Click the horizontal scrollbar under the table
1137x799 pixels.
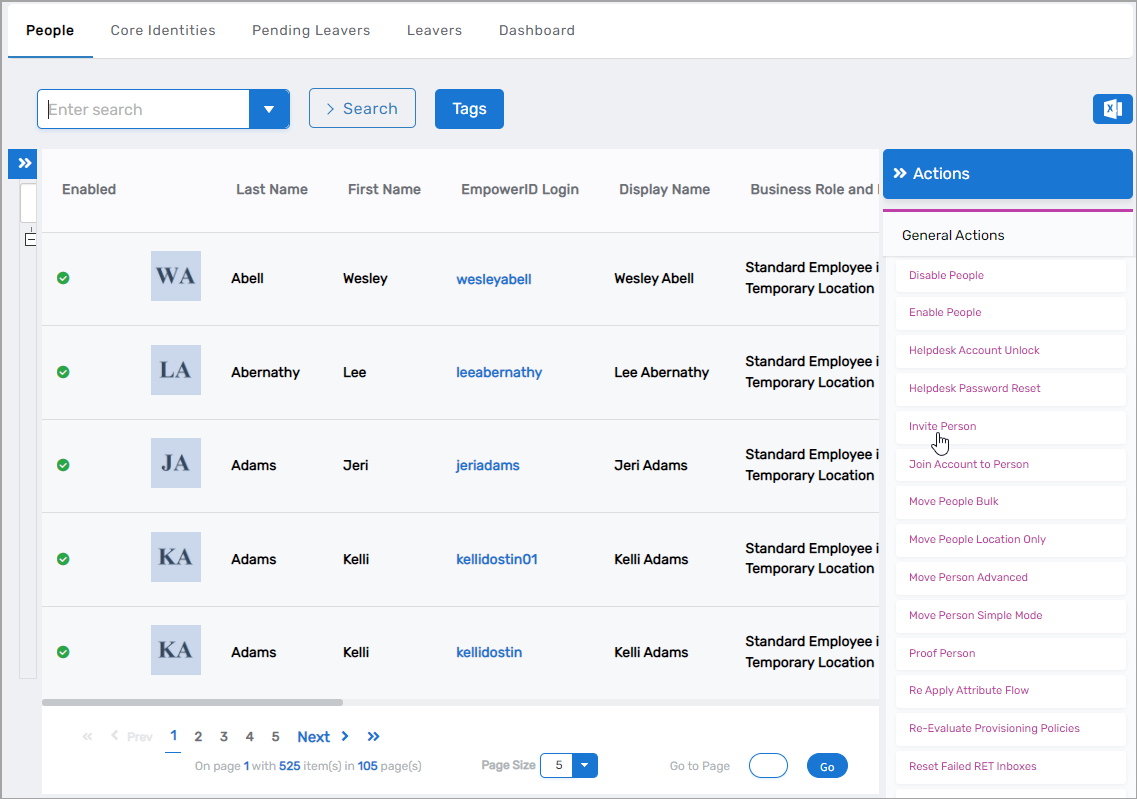(x=192, y=703)
